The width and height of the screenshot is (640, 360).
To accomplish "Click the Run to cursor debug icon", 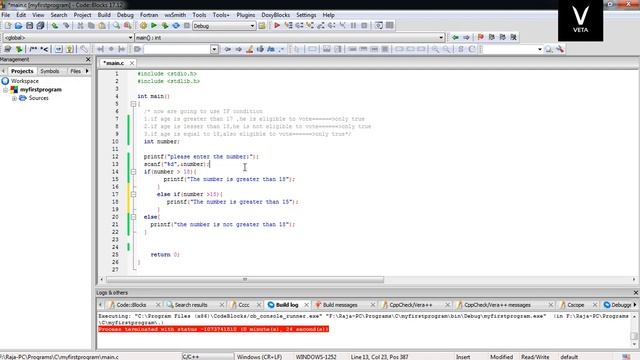I will point(289,26).
